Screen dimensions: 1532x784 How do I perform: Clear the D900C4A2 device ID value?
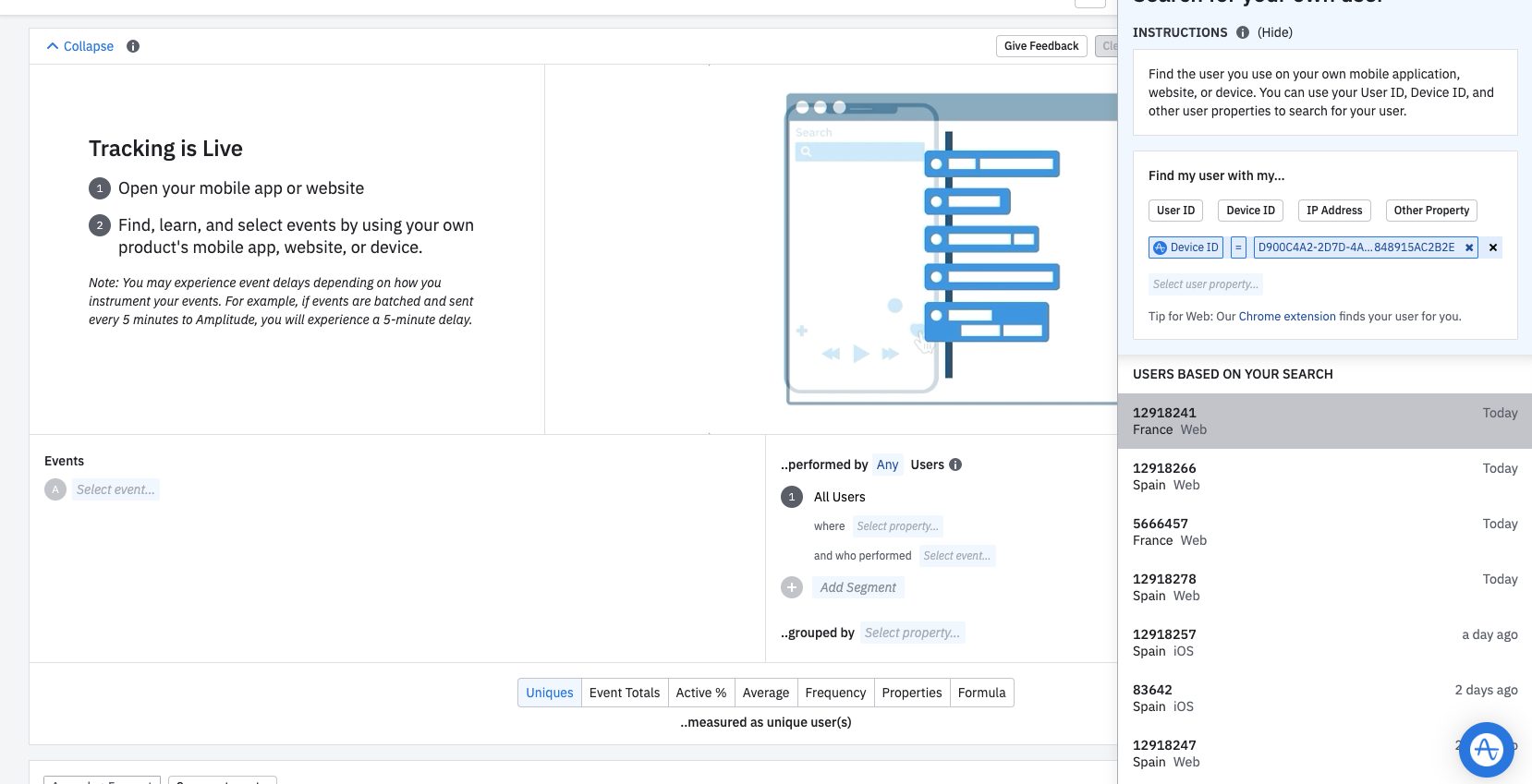1469,247
